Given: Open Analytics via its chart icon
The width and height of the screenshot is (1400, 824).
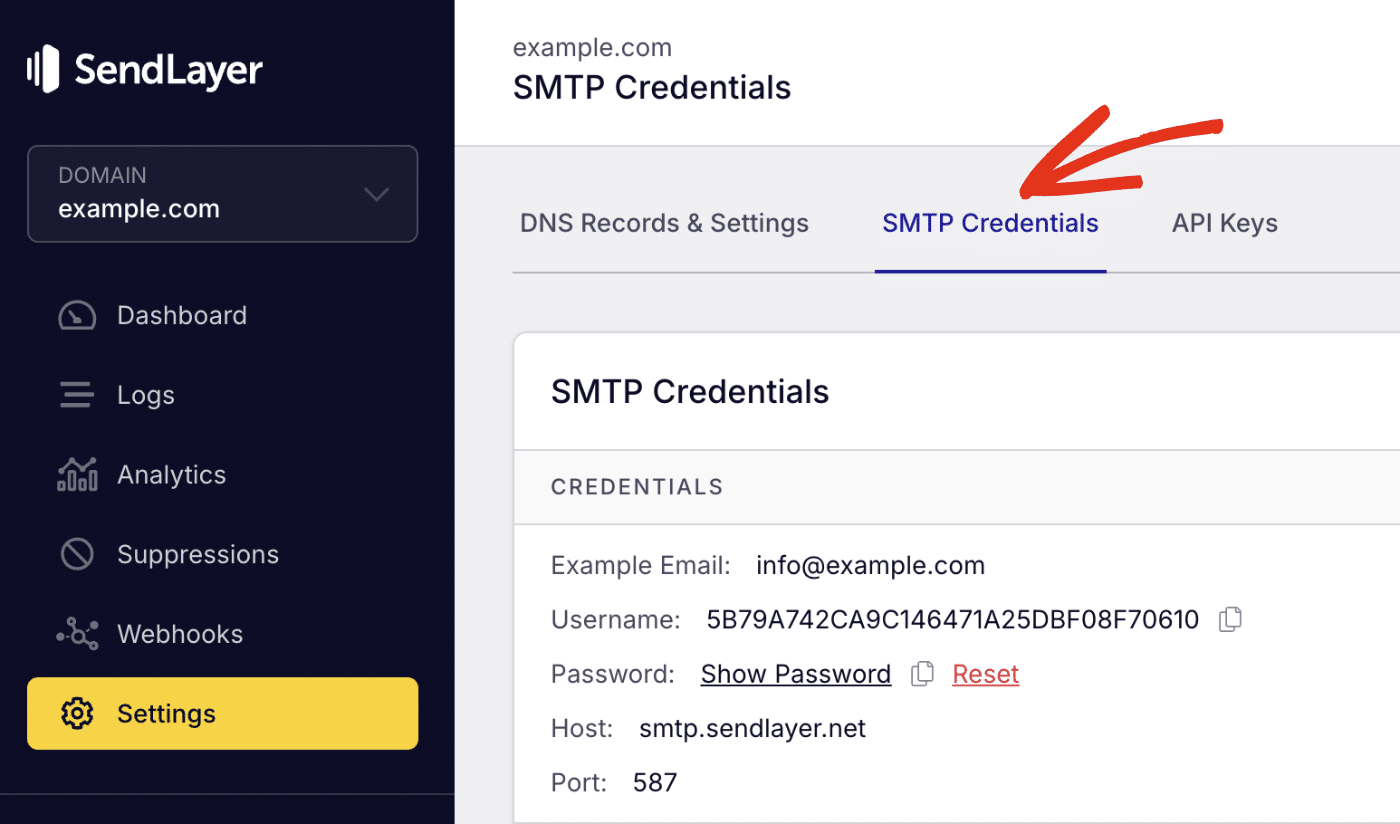Looking at the screenshot, I should [77, 474].
